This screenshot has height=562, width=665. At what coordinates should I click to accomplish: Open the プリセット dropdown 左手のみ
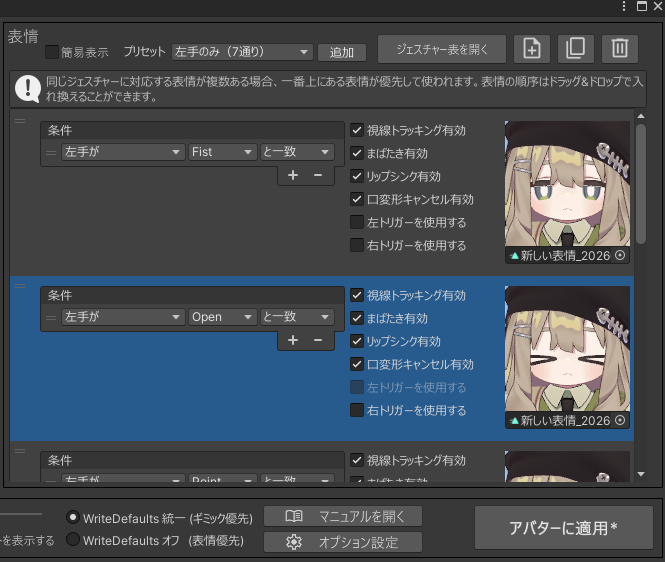(241, 51)
